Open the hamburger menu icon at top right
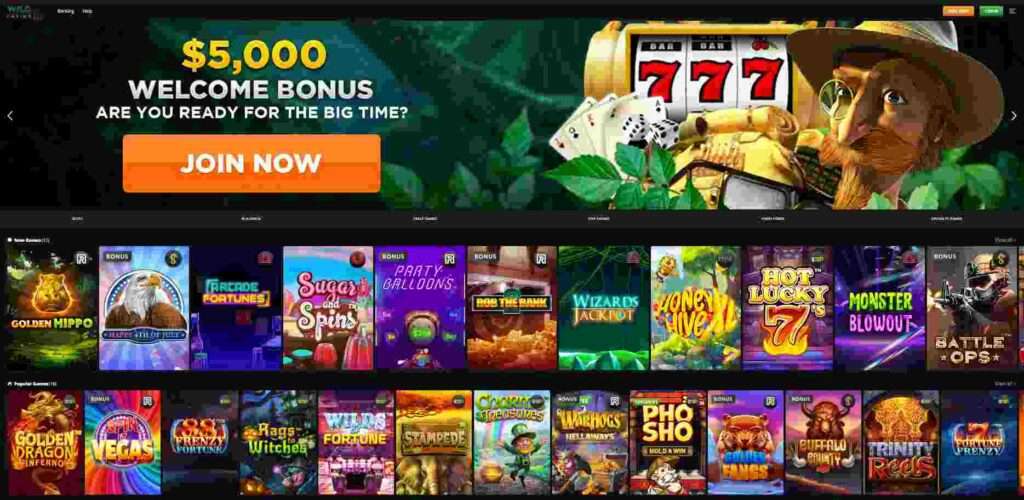Viewport: 1024px width, 500px height. pos(1013,11)
